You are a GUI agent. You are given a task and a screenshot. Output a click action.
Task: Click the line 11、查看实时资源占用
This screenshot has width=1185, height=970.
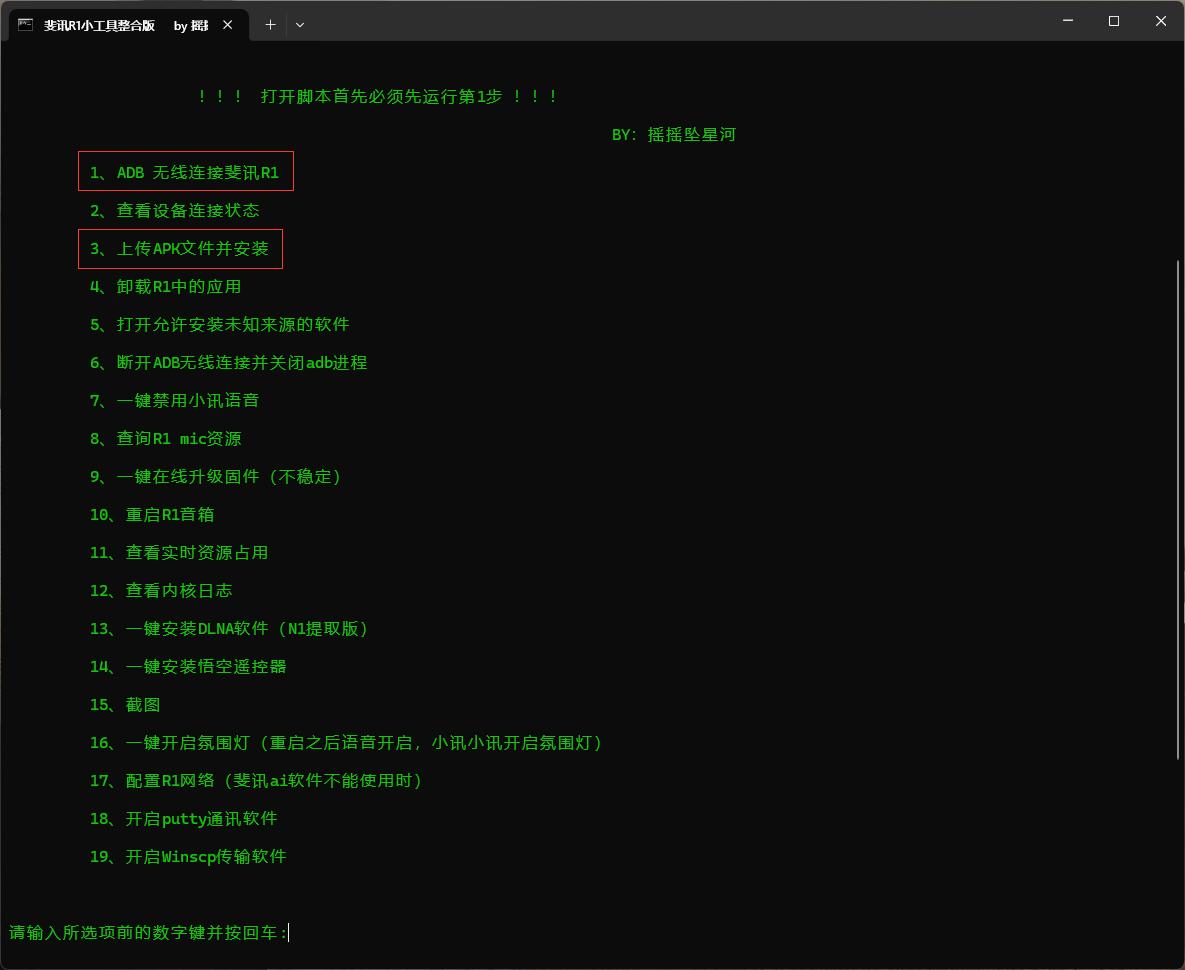pos(179,553)
